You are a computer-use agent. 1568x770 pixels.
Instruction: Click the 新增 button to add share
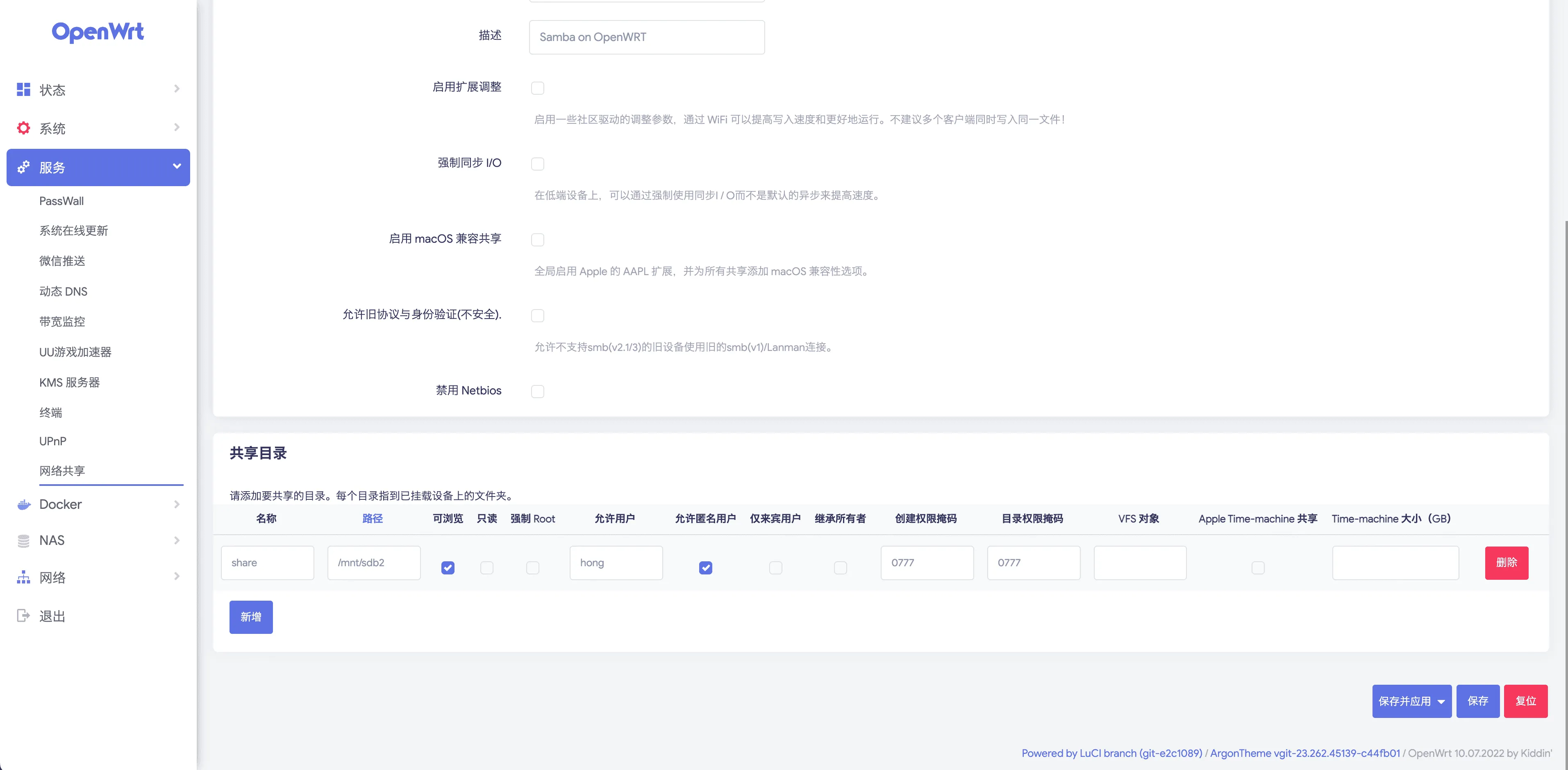click(x=251, y=617)
